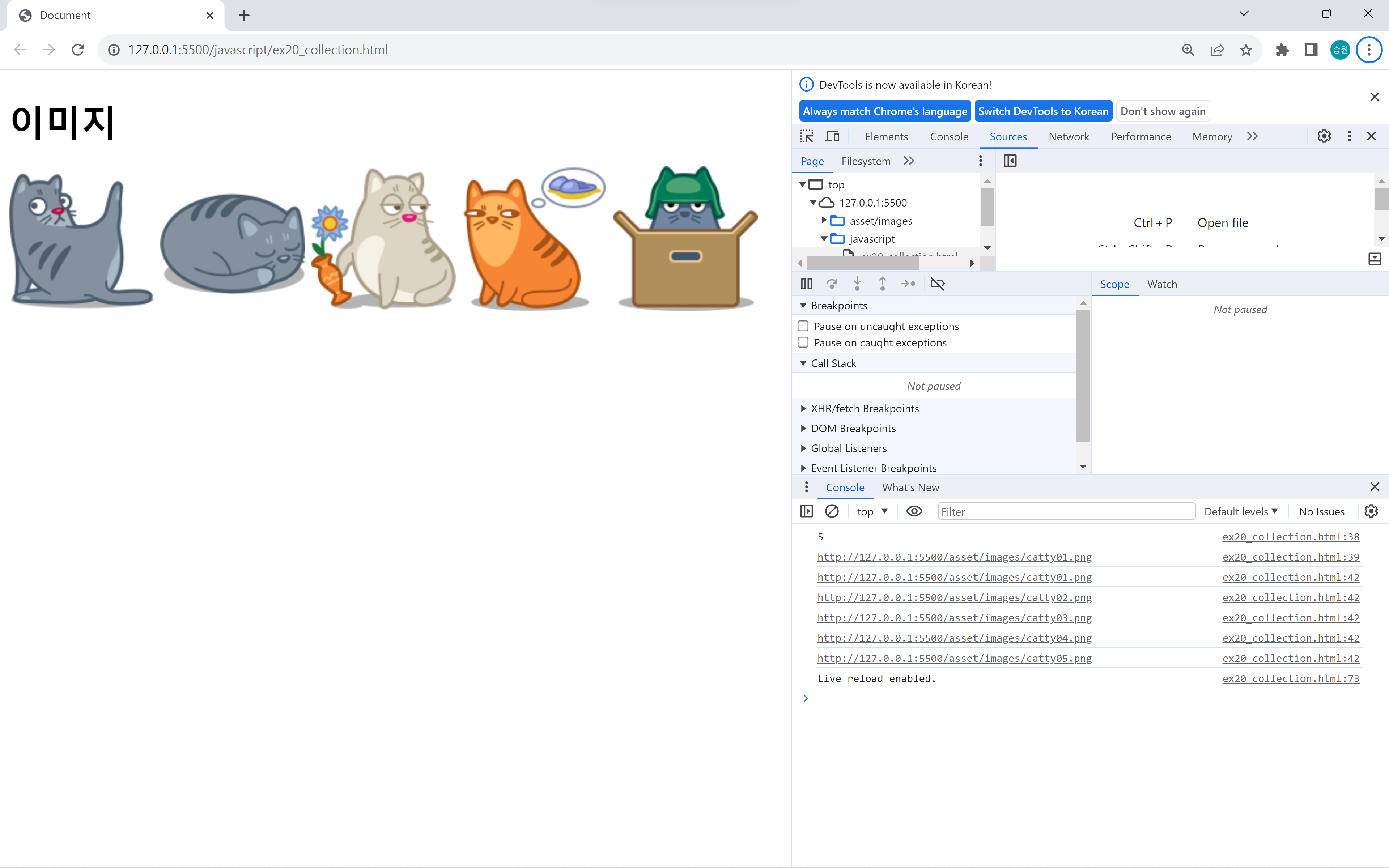
Task: Click Switch DevTools to Korean button
Action: 1043,111
